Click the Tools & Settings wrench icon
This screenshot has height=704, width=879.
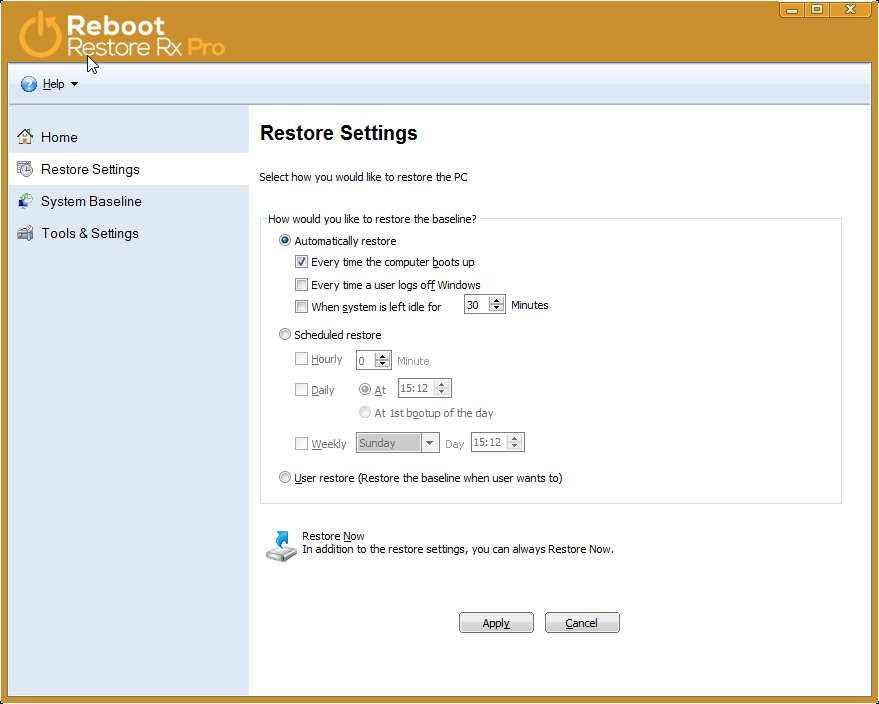23,233
